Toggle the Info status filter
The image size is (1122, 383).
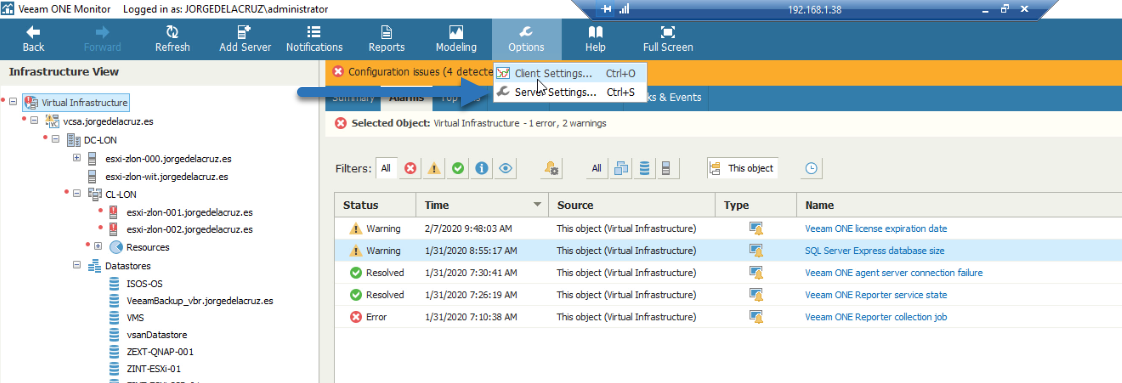pyautogui.click(x=482, y=168)
